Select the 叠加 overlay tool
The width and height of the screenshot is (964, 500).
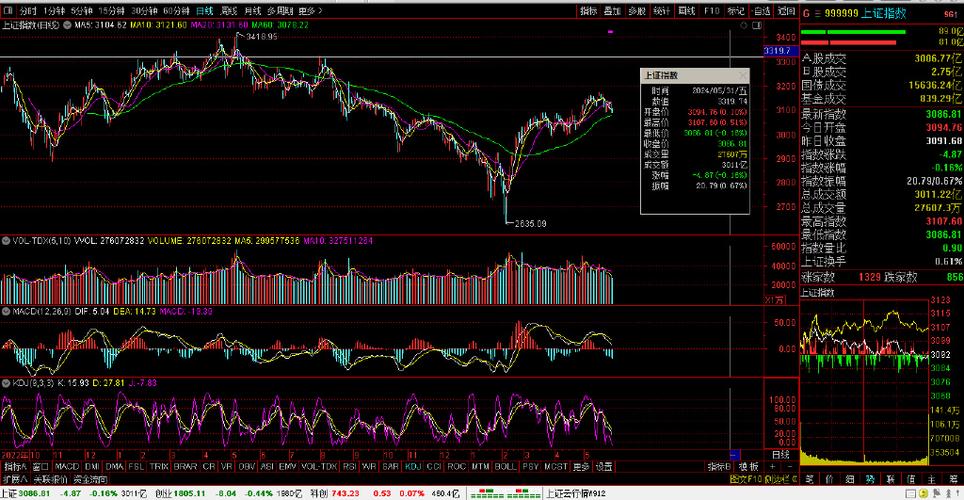612,10
